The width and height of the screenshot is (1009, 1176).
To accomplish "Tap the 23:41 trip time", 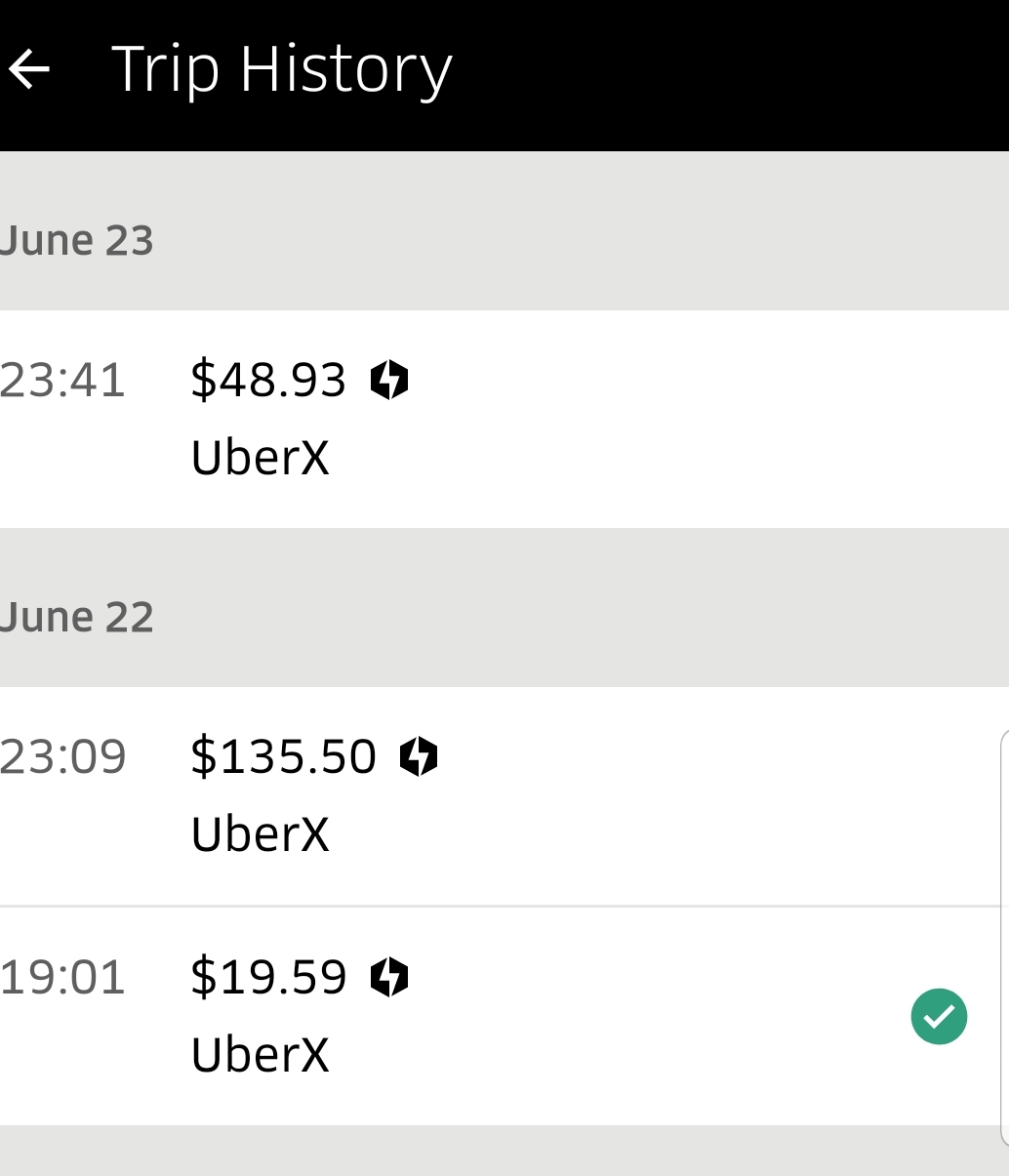I will point(63,380).
